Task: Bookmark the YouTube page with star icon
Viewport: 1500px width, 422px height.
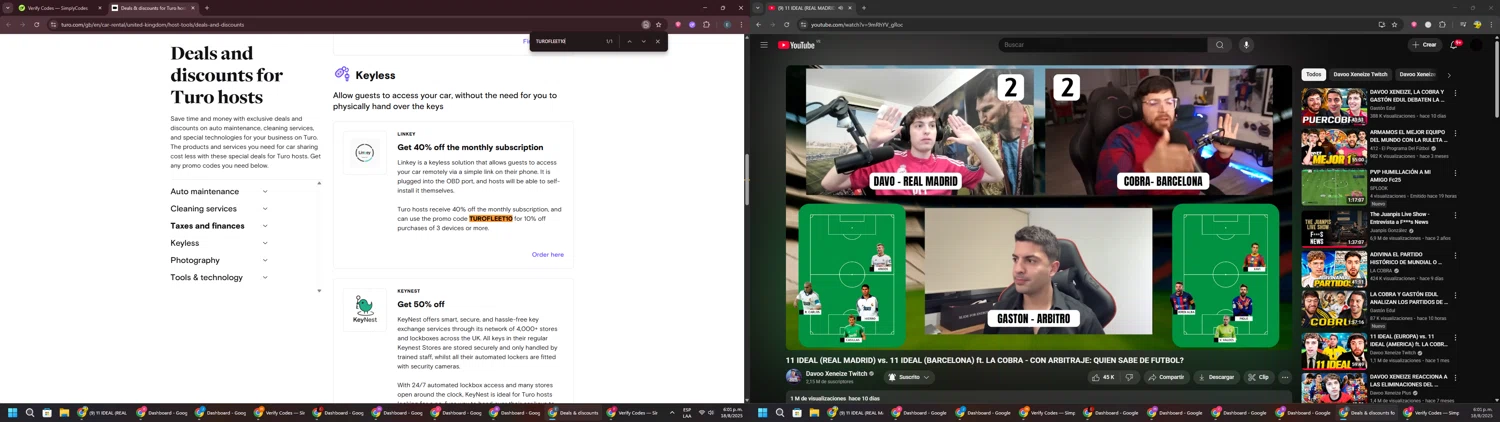Action: [1394, 24]
